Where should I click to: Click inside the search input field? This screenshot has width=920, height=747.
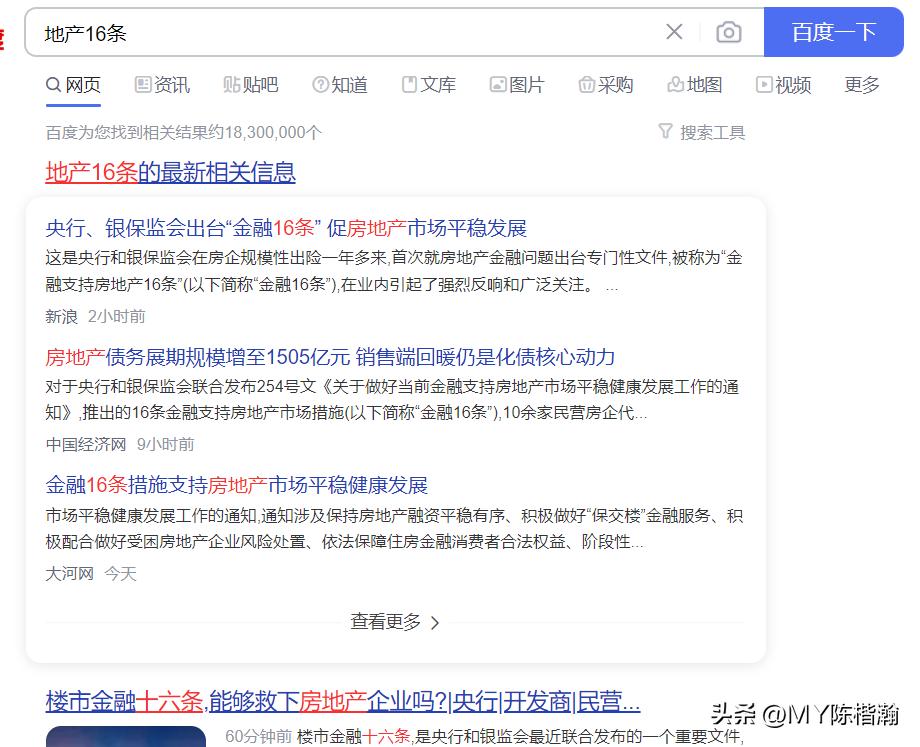pos(300,32)
